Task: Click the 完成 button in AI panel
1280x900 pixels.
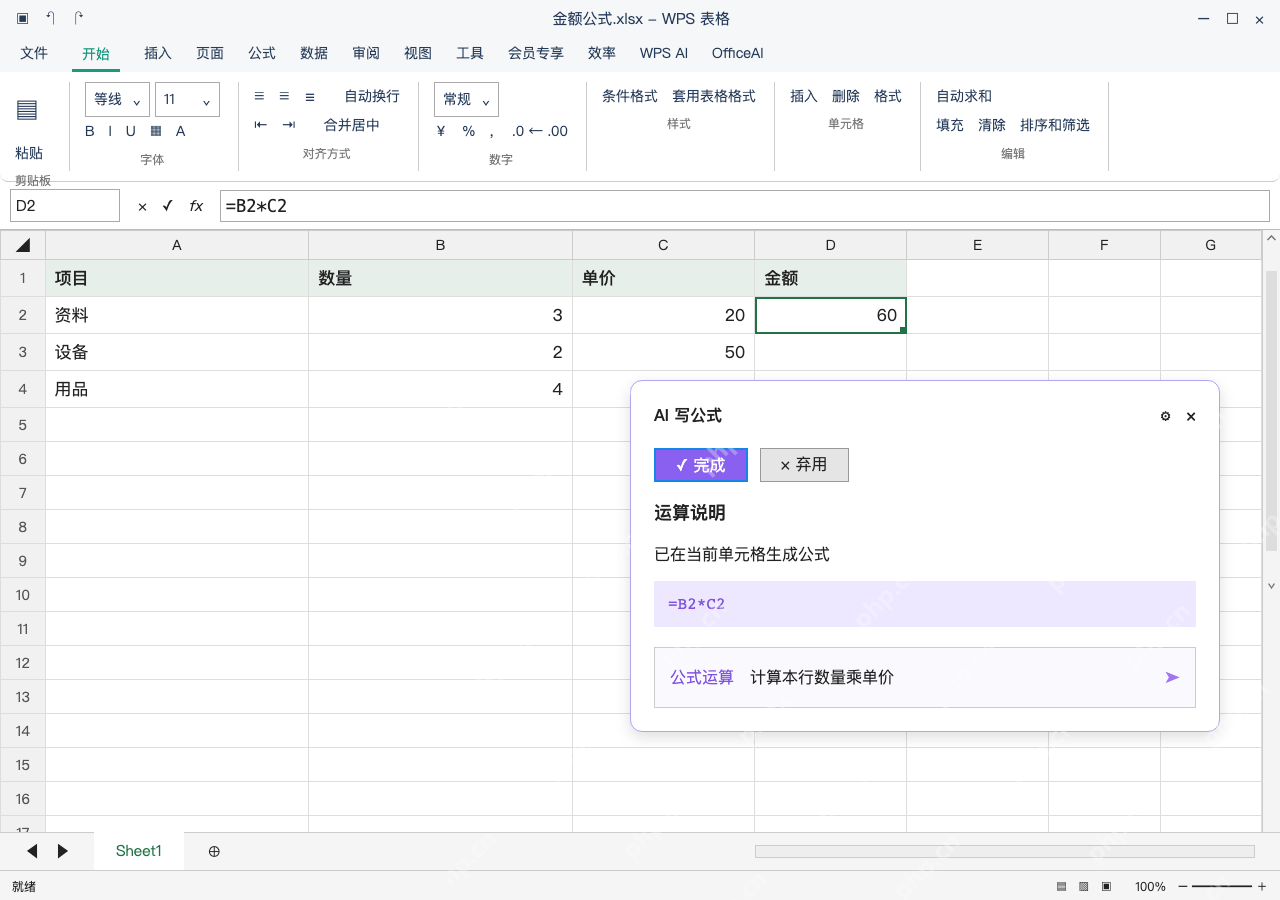Action: (x=701, y=465)
